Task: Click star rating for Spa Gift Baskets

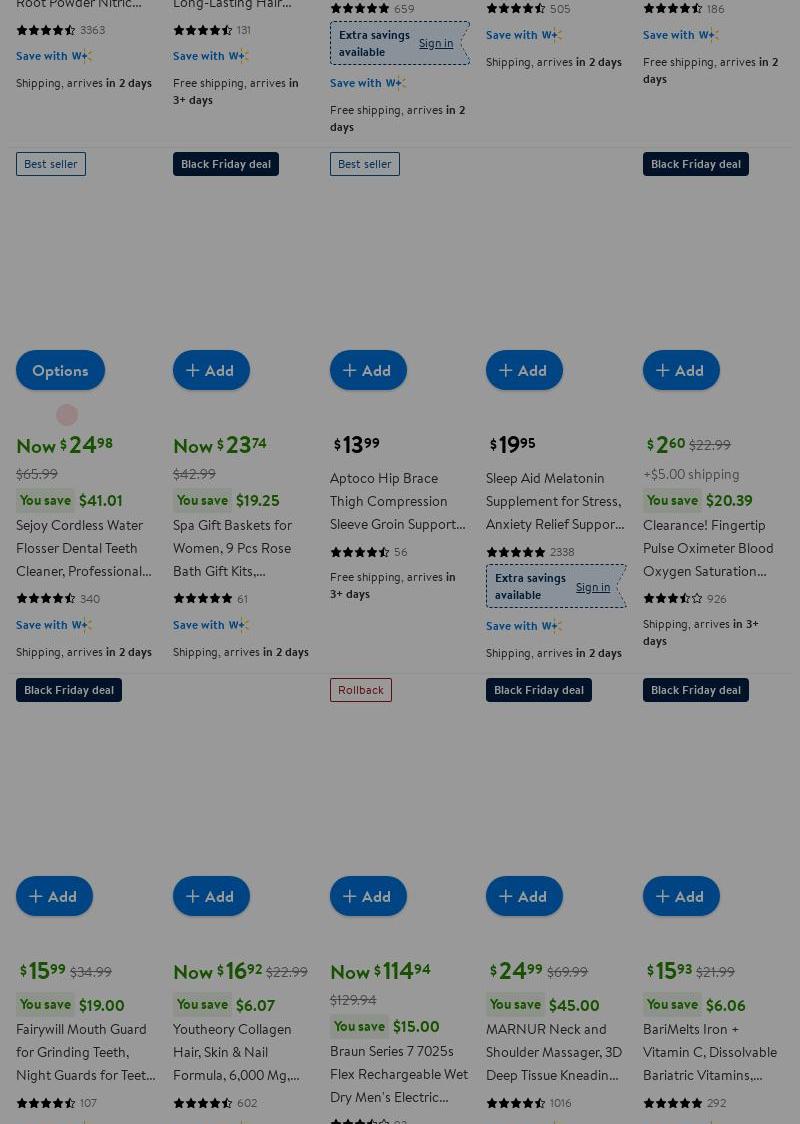Action: point(202,598)
